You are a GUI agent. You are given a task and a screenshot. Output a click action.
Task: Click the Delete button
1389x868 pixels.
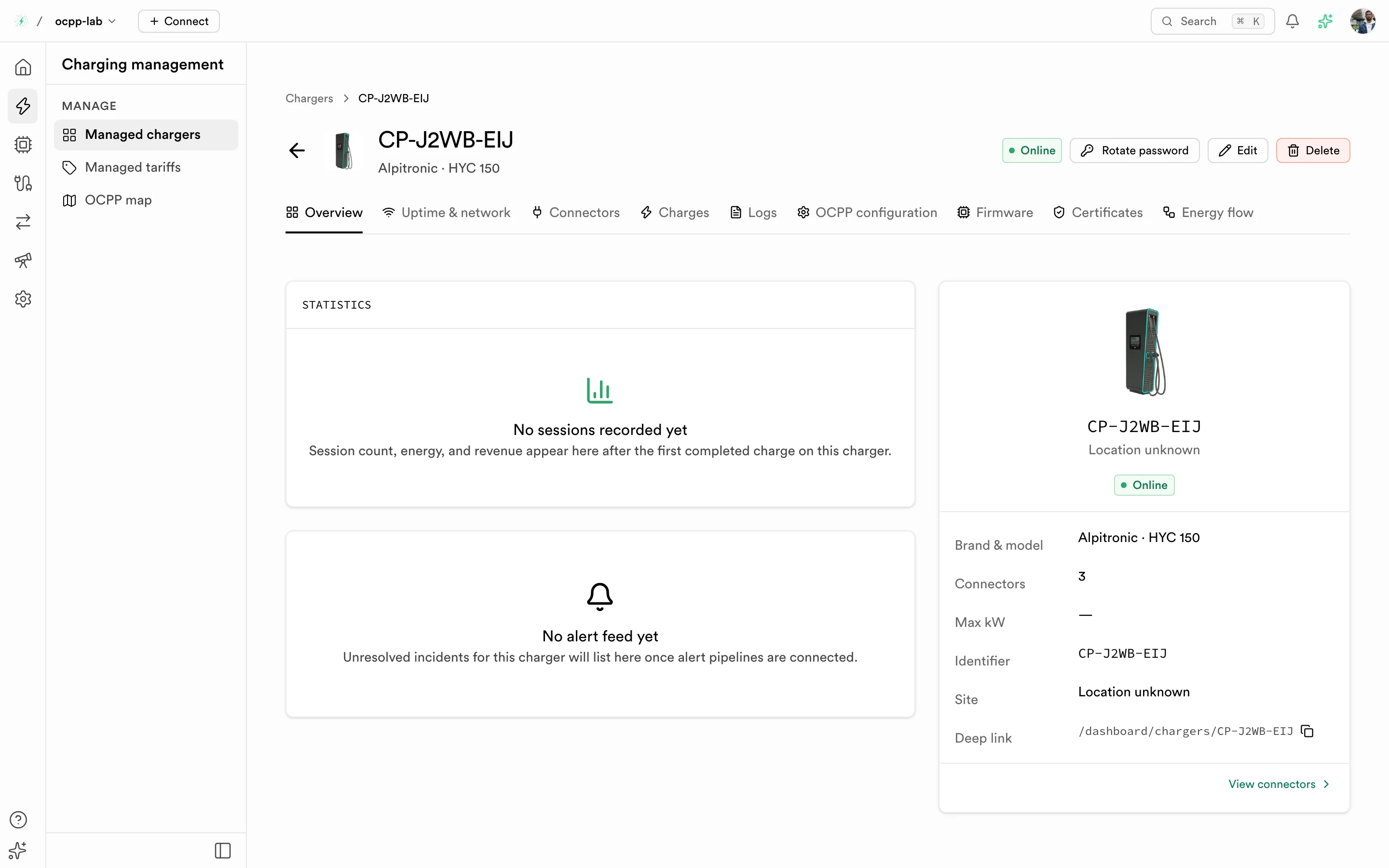pos(1313,150)
